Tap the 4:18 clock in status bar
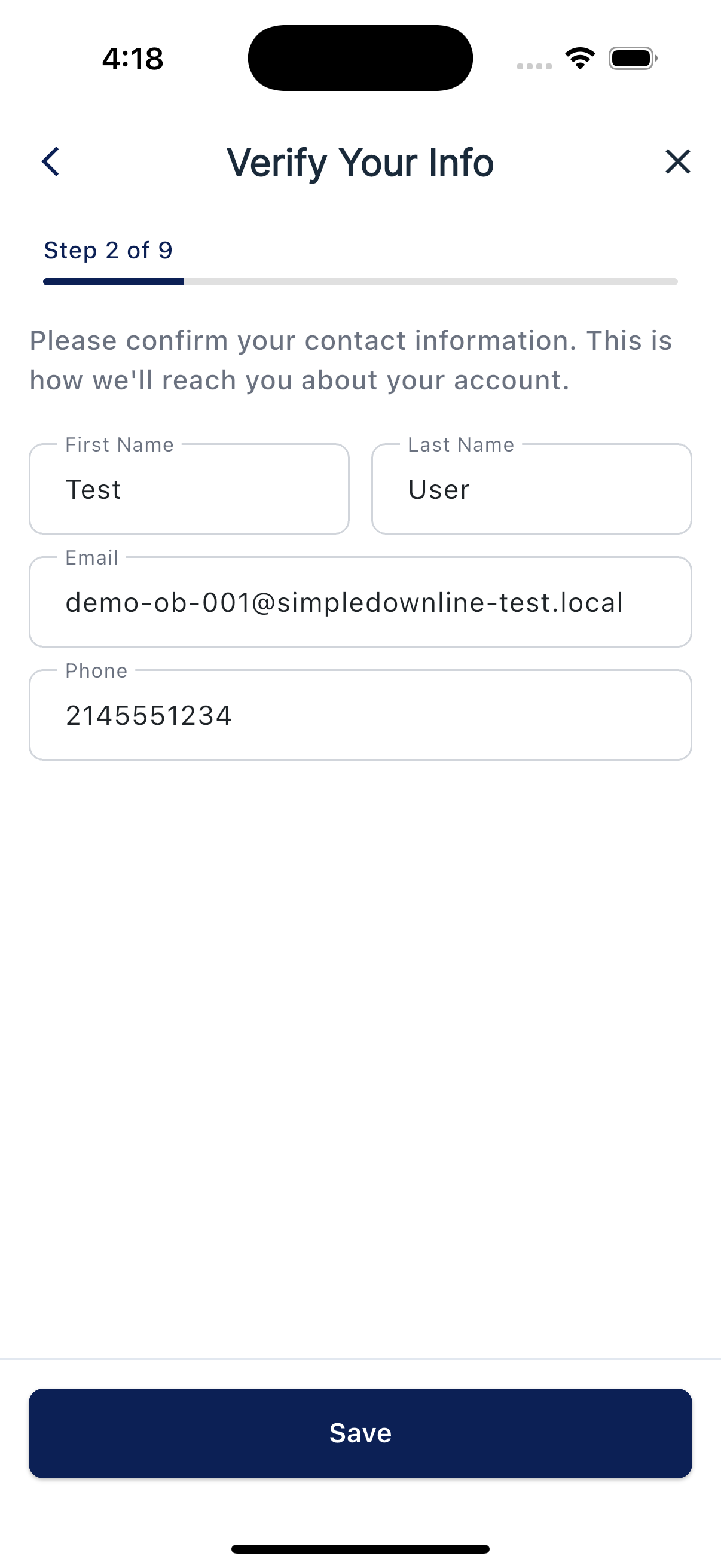The image size is (721, 1568). point(133,59)
